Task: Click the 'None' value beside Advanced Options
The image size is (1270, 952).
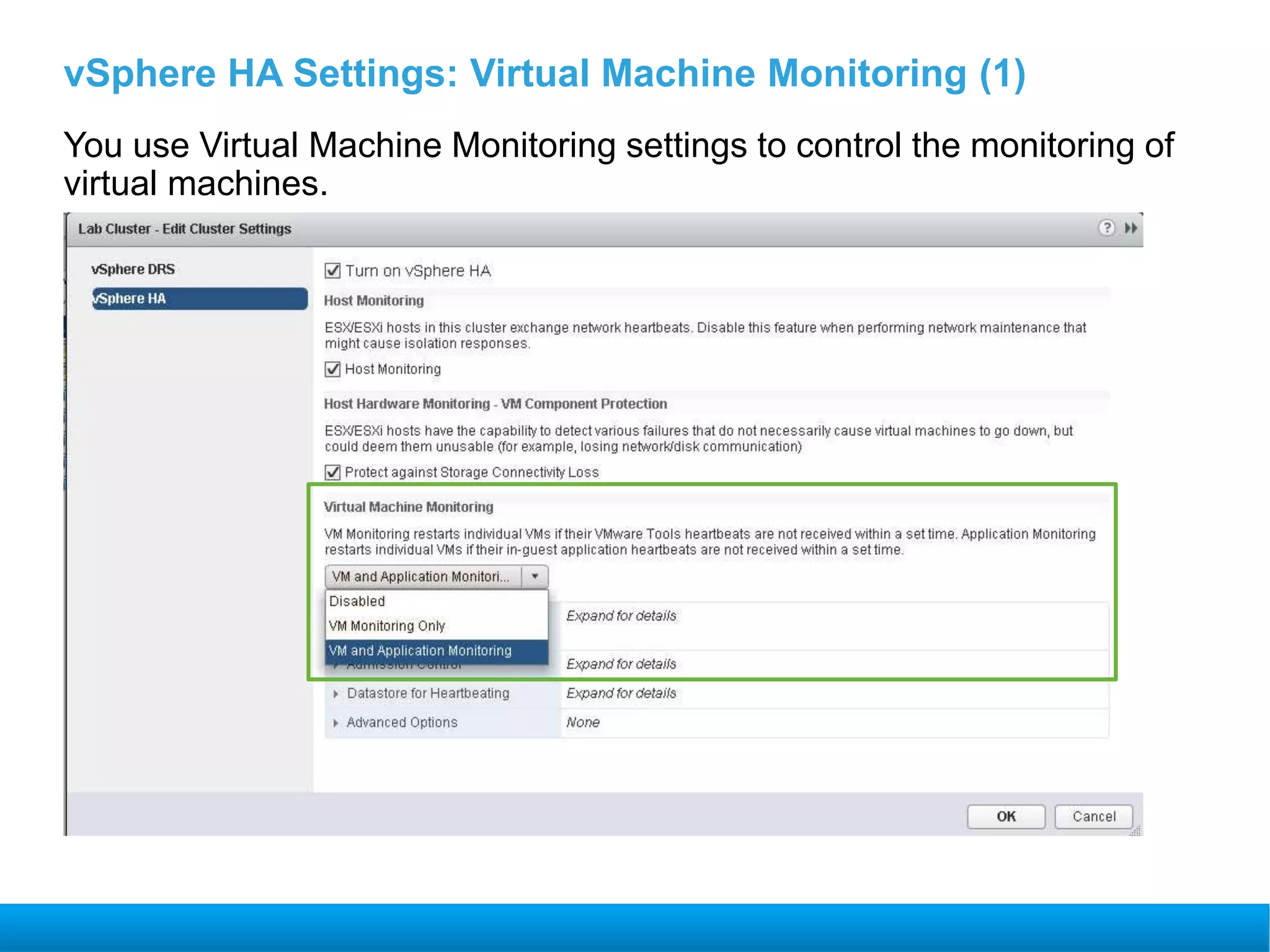Action: point(583,723)
